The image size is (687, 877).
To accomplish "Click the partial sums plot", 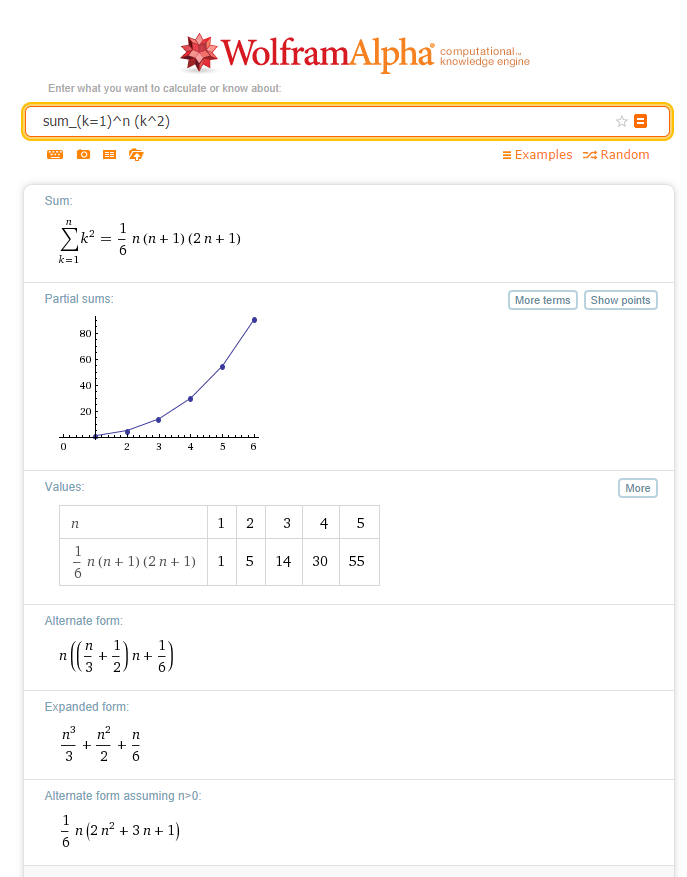I will [160, 380].
